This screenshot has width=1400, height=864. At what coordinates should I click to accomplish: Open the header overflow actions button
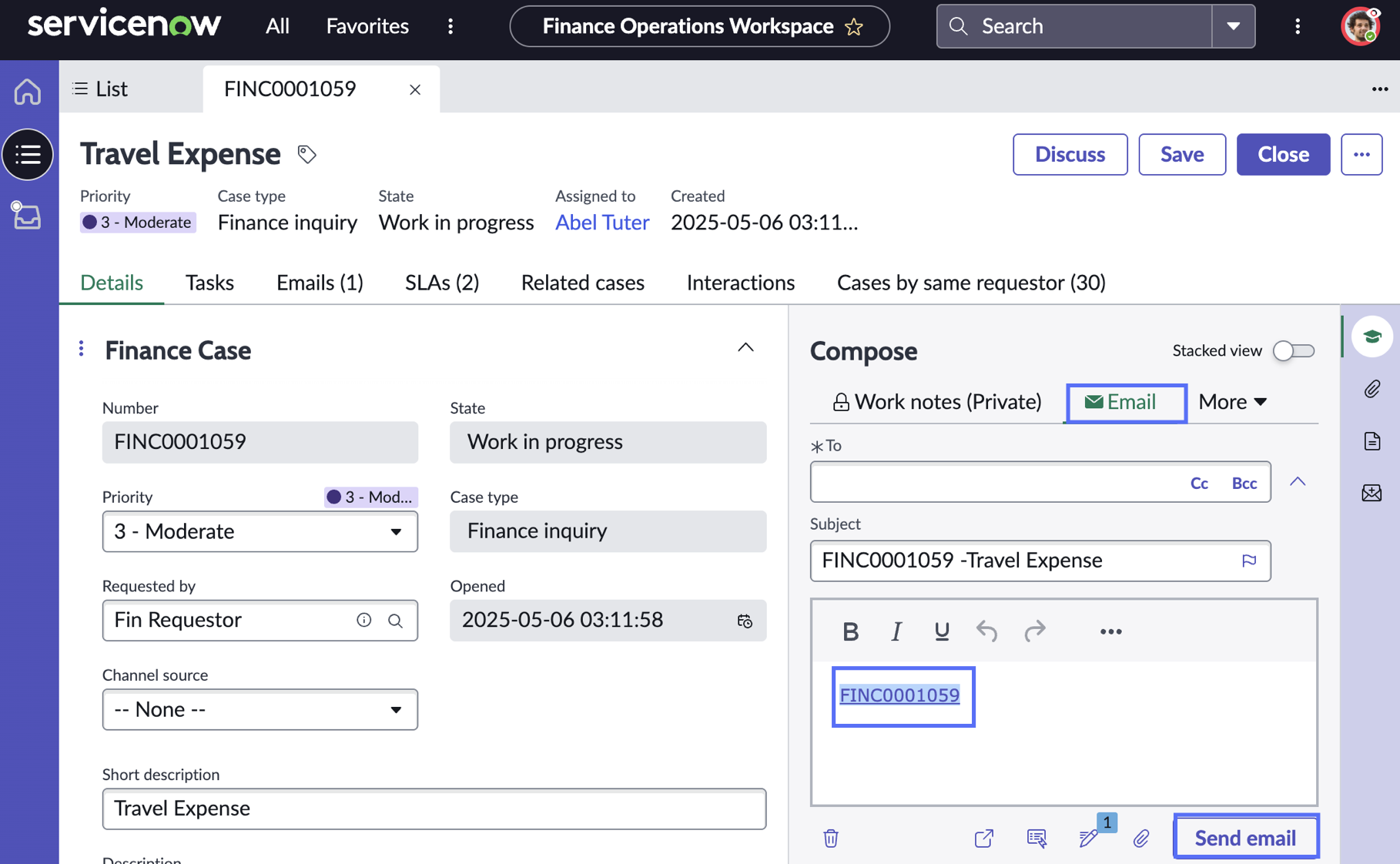1361,154
